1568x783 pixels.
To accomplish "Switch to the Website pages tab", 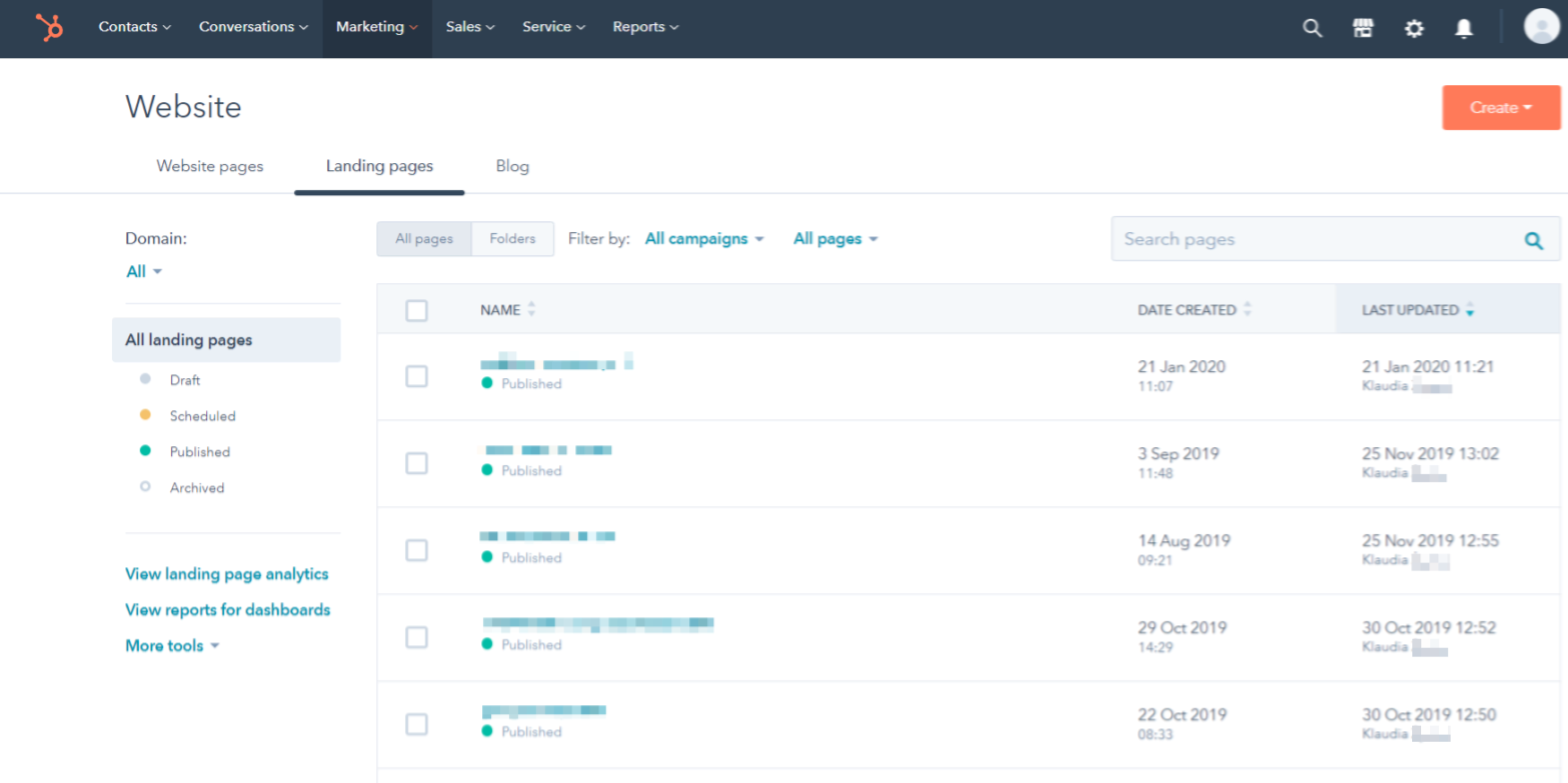I will pyautogui.click(x=210, y=167).
